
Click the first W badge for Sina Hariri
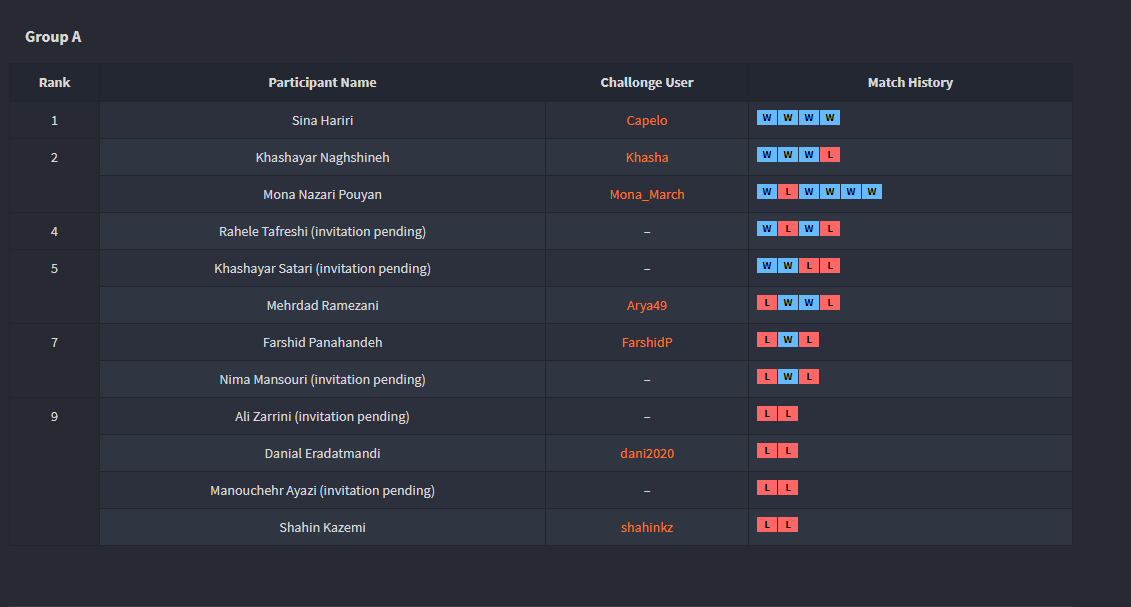coord(767,118)
